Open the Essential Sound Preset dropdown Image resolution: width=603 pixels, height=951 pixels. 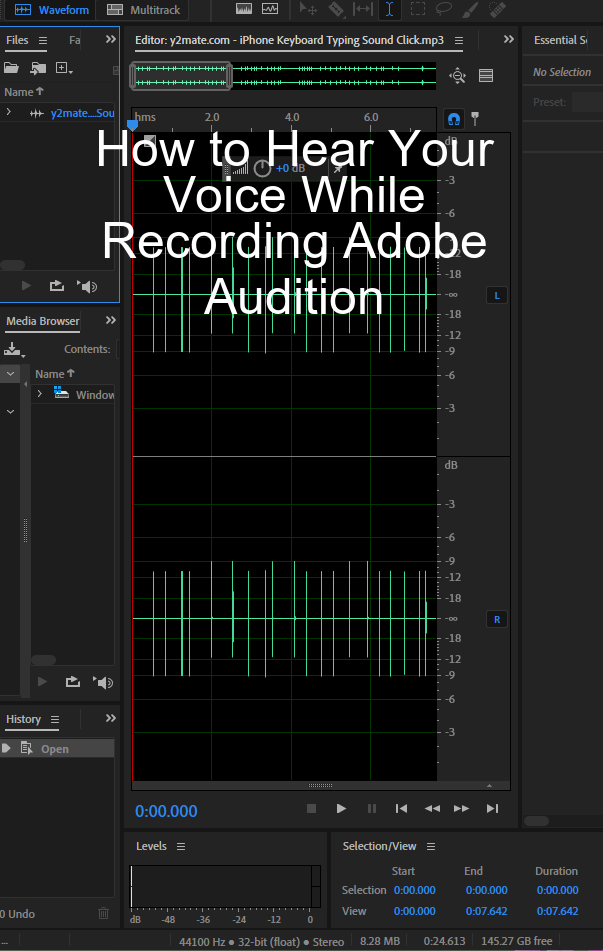pos(587,102)
